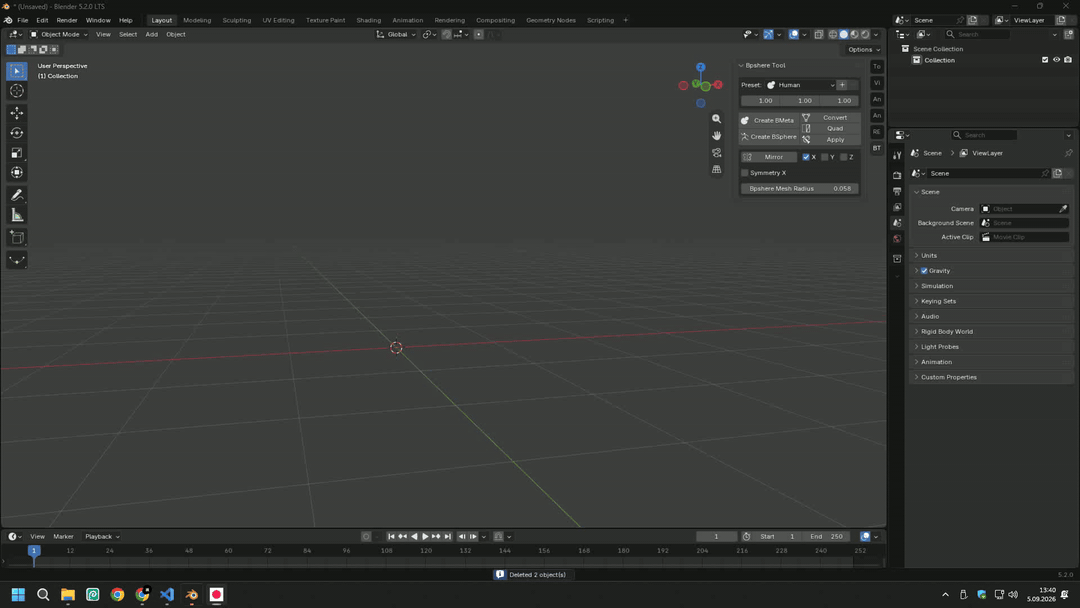This screenshot has height=608, width=1080.
Task: Activate the Annotate pencil tool
Action: [x=17, y=196]
